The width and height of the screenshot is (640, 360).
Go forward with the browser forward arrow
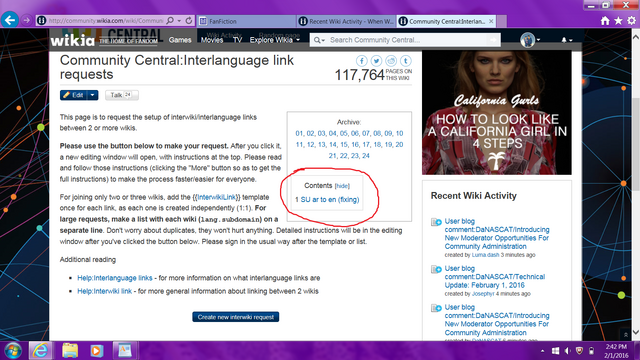[26, 20]
